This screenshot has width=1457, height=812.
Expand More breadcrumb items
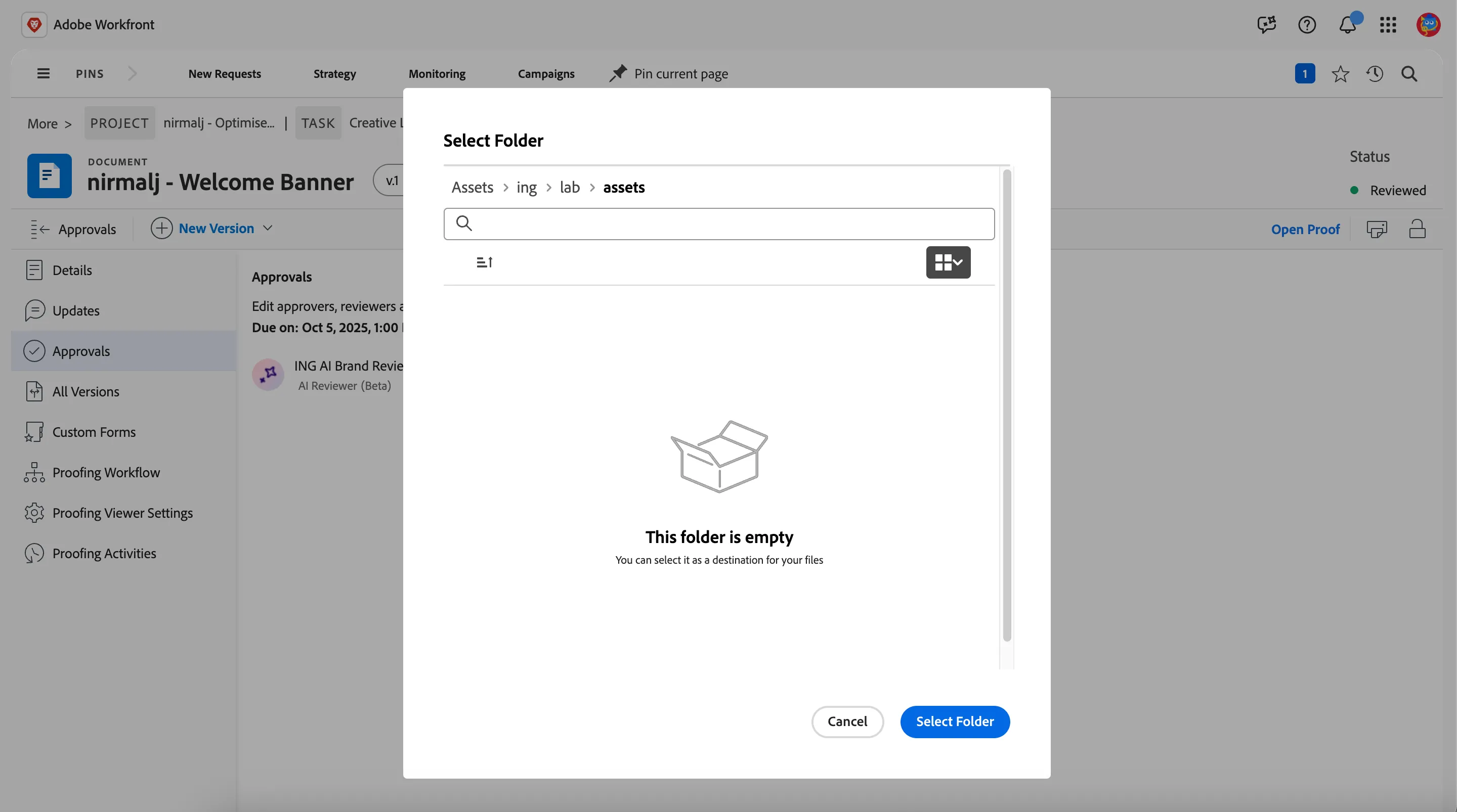tap(49, 123)
